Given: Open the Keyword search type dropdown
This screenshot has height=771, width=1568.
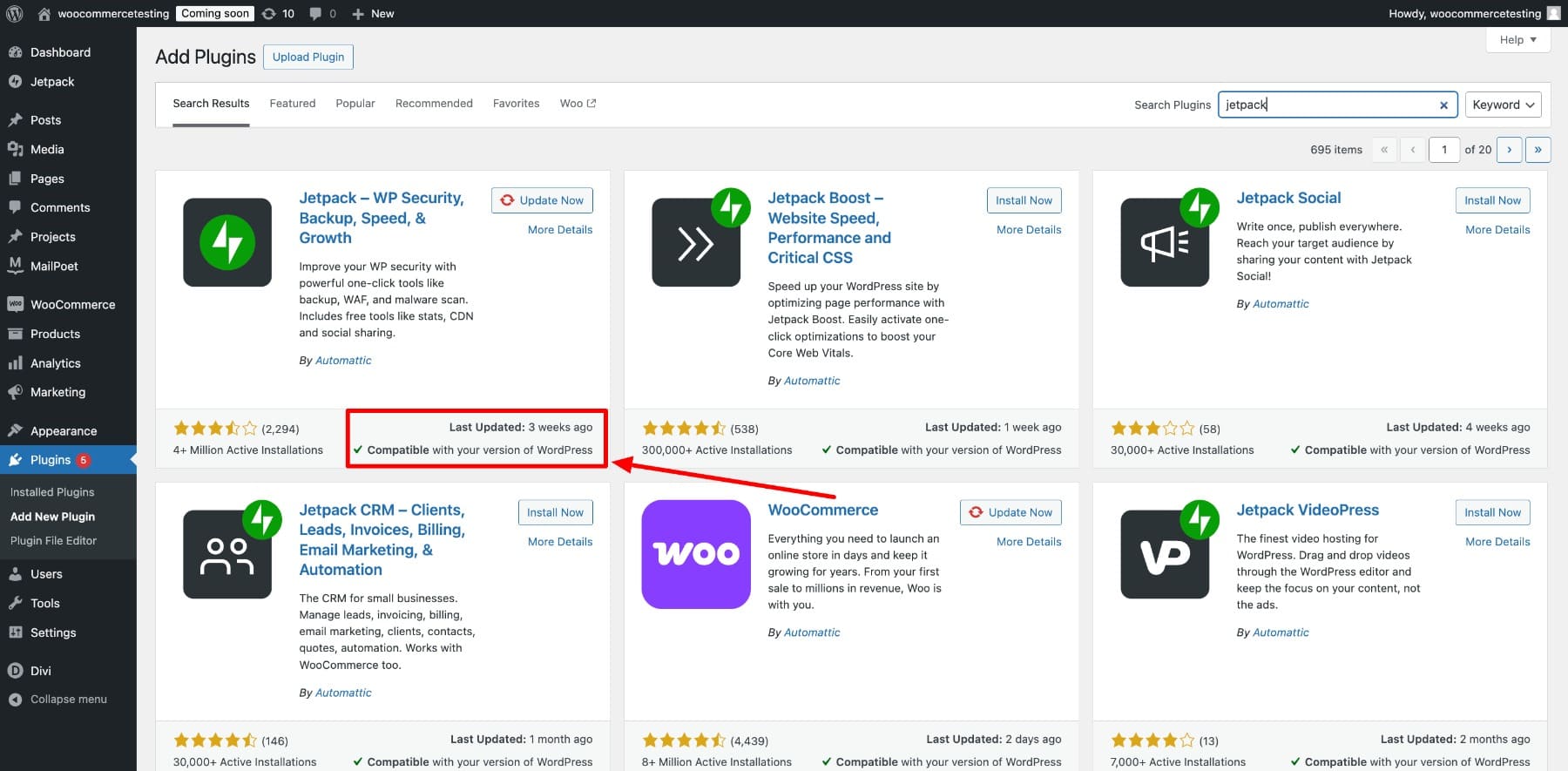Looking at the screenshot, I should click(1504, 105).
